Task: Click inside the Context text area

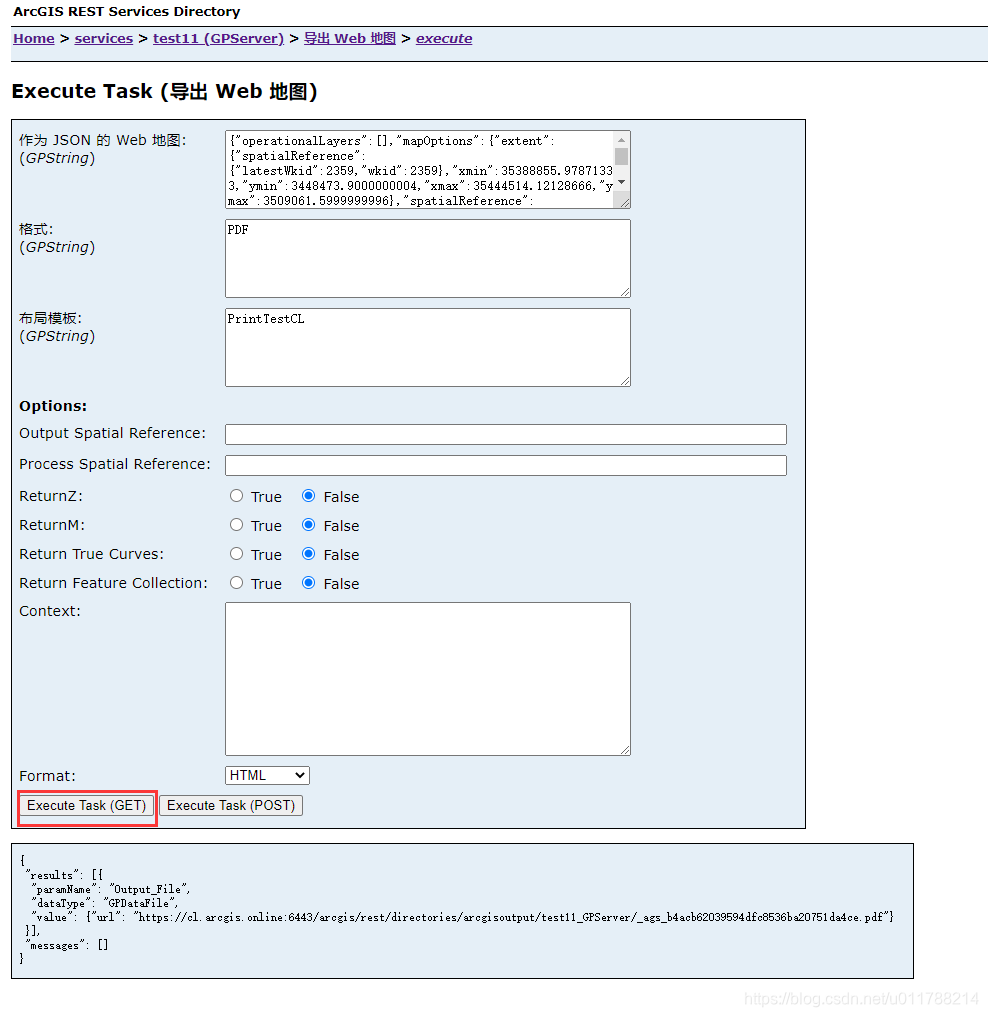Action: tap(427, 678)
